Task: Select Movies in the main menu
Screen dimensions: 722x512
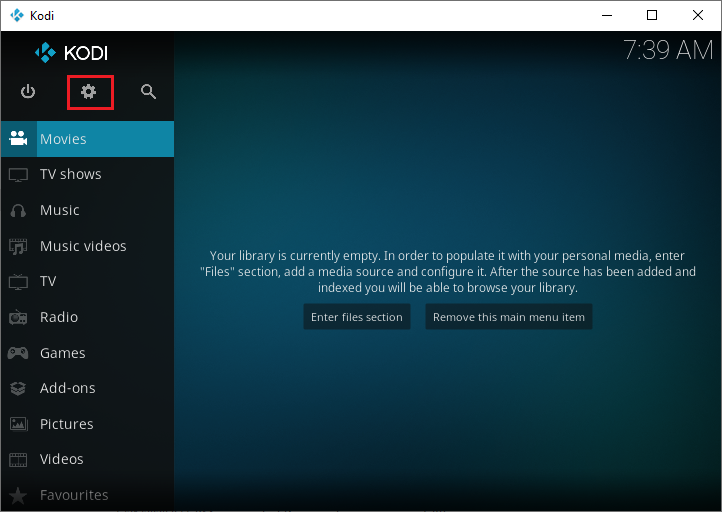Action: coord(87,139)
